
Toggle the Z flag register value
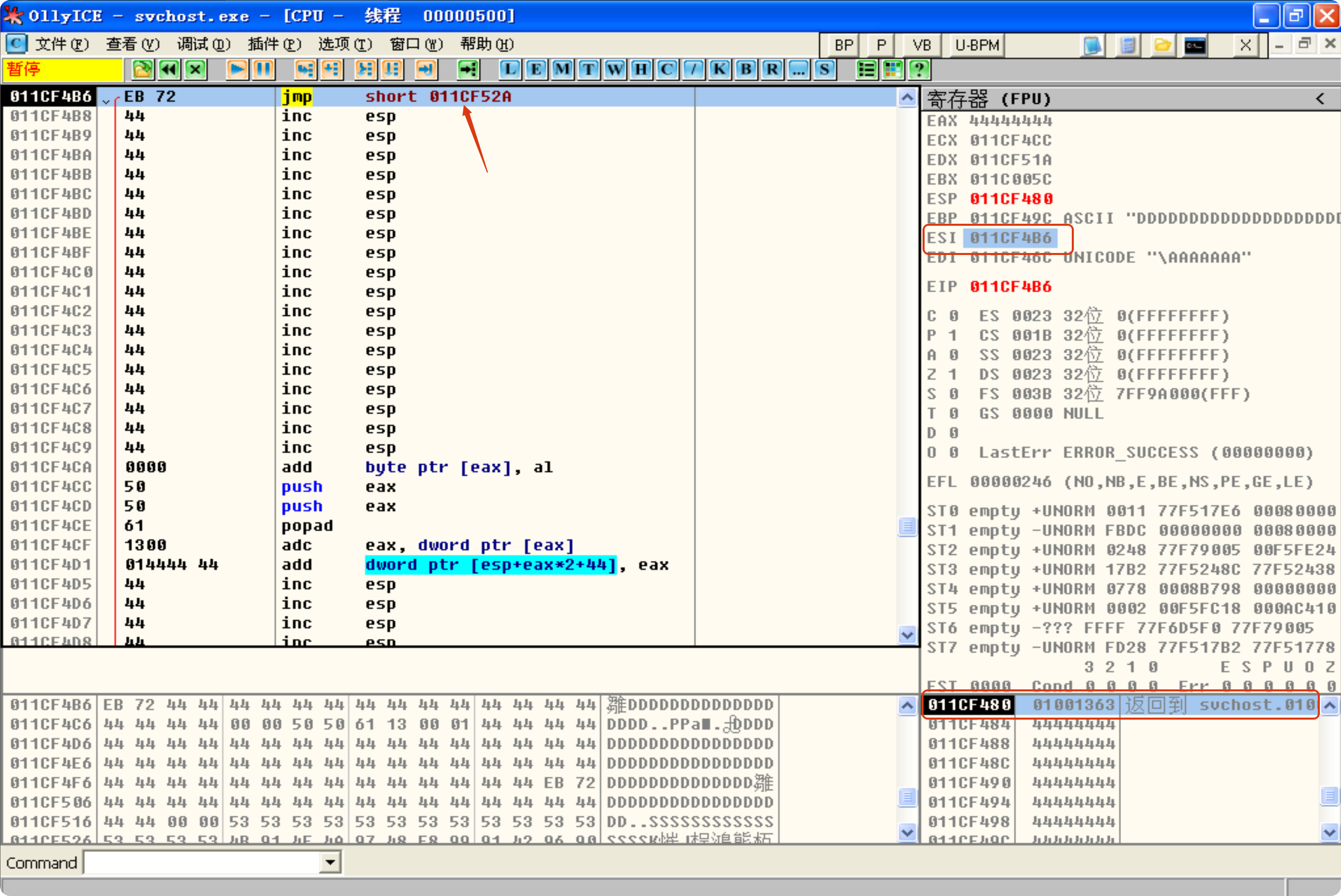pos(953,374)
